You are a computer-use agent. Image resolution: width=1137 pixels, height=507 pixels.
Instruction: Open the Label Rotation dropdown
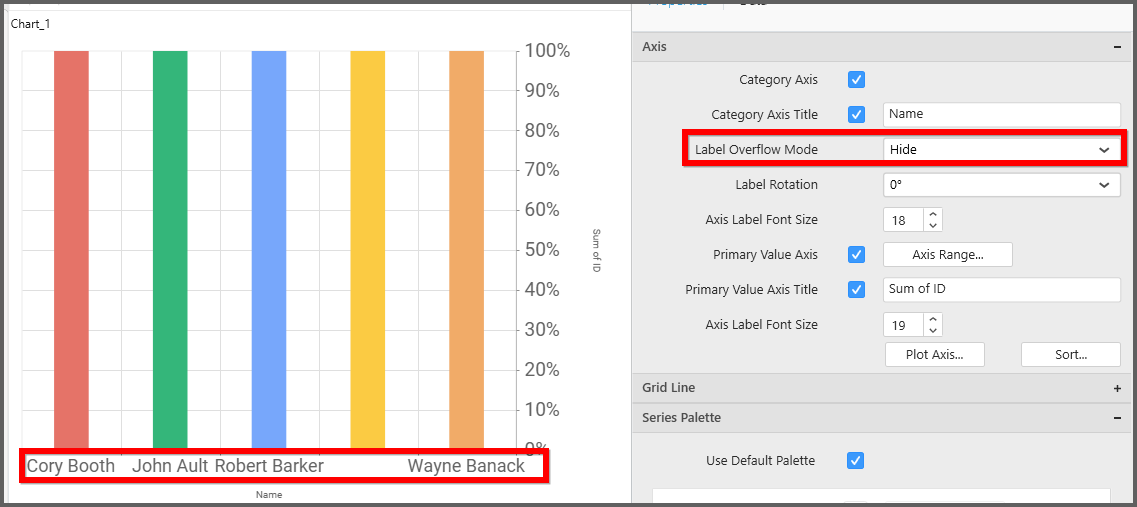1001,185
